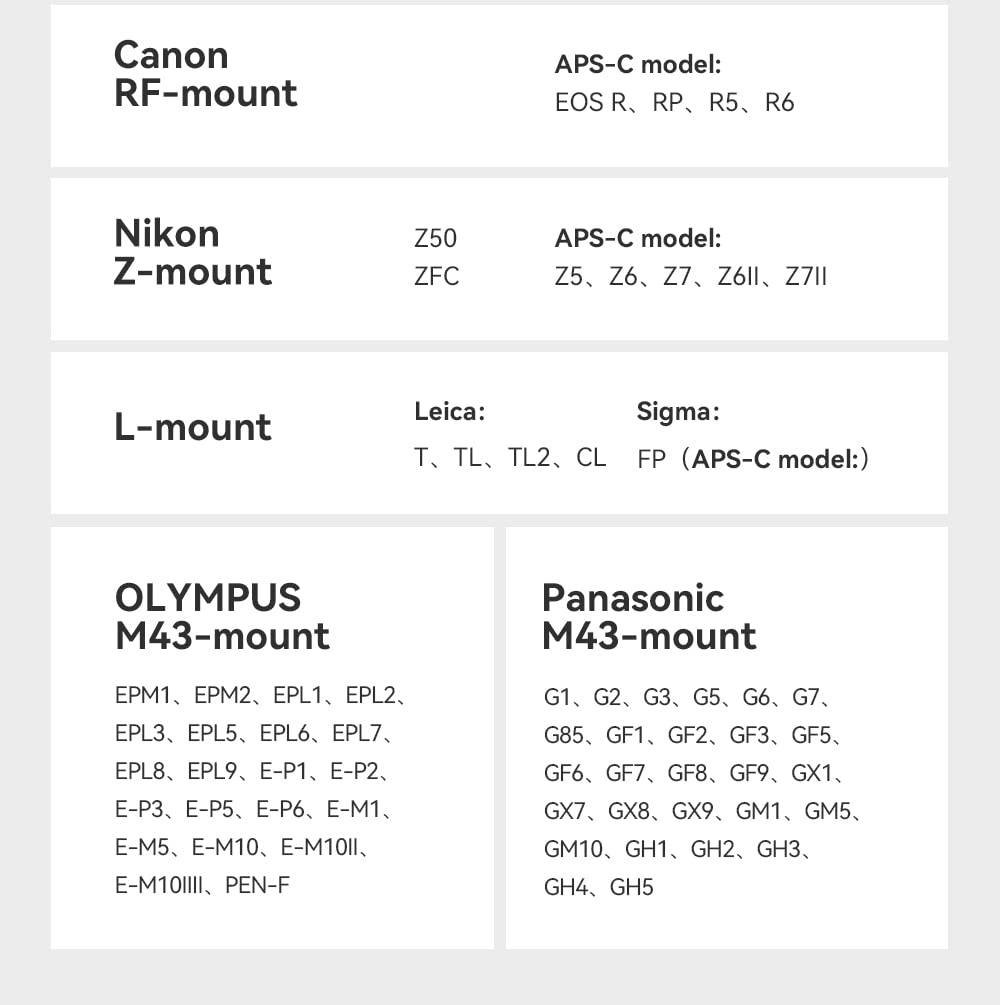
Task: Select the Z50 model text
Action: pyautogui.click(x=435, y=239)
